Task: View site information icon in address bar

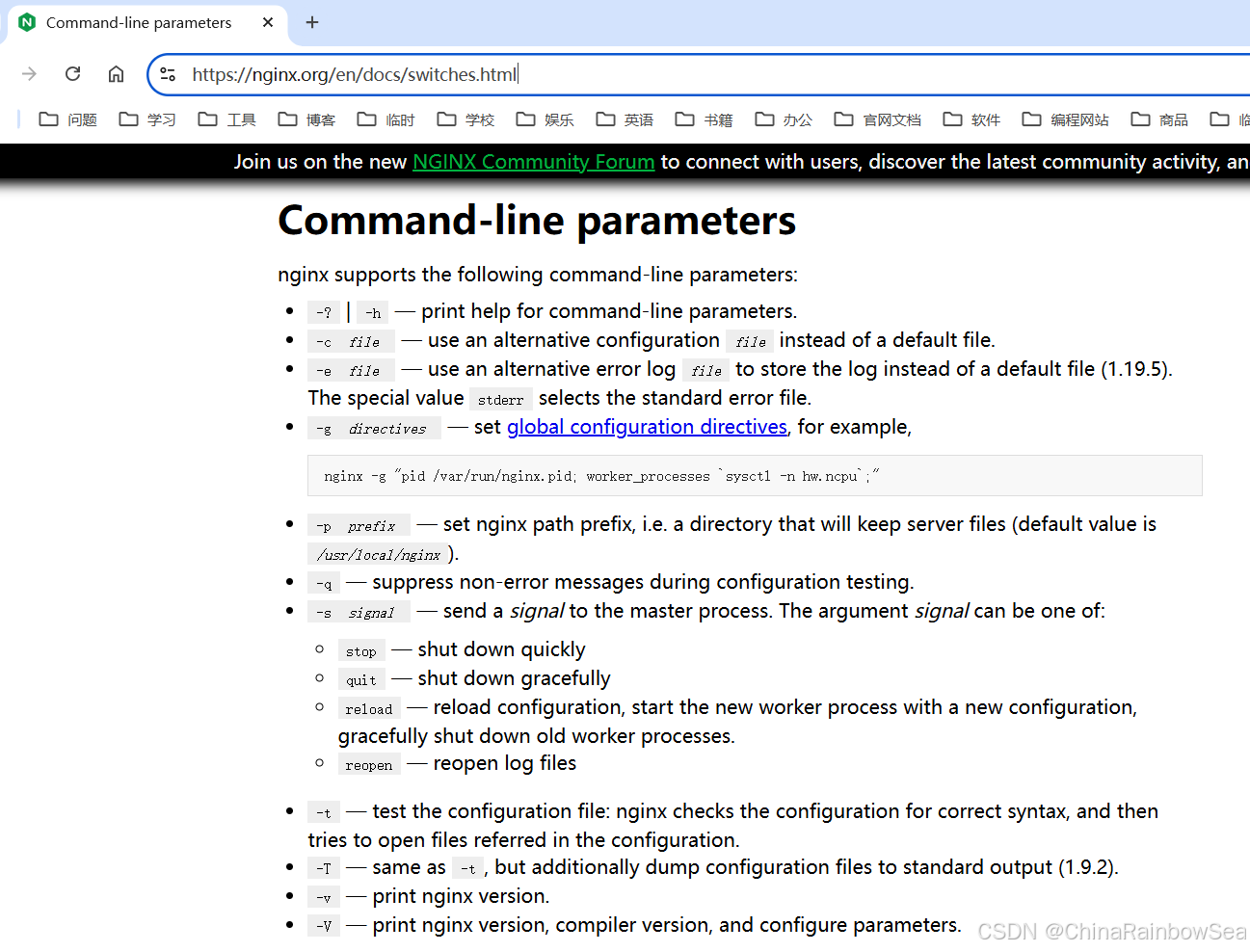Action: coord(168,74)
